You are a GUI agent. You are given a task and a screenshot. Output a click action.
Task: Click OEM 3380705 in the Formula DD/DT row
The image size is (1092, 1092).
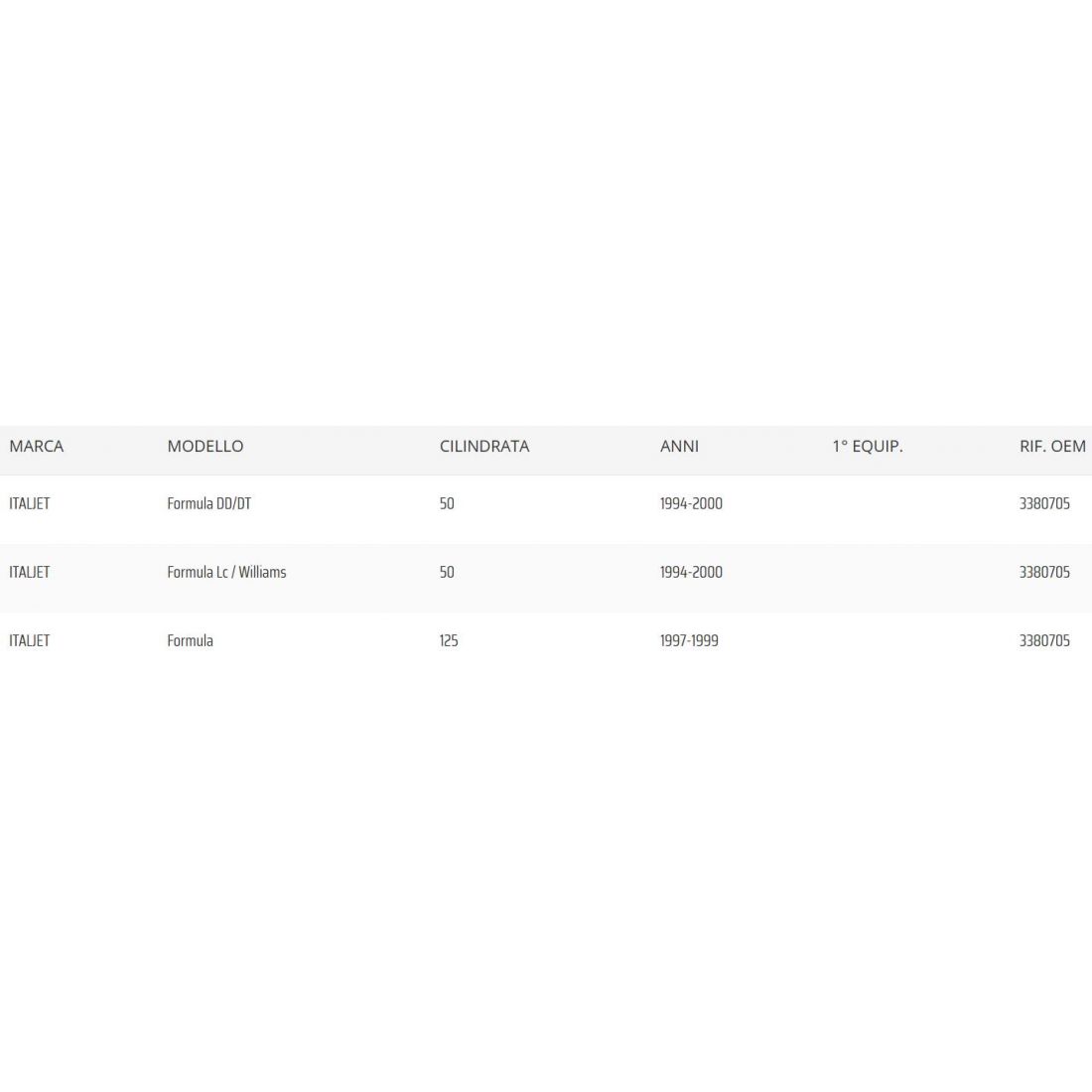coord(1044,504)
